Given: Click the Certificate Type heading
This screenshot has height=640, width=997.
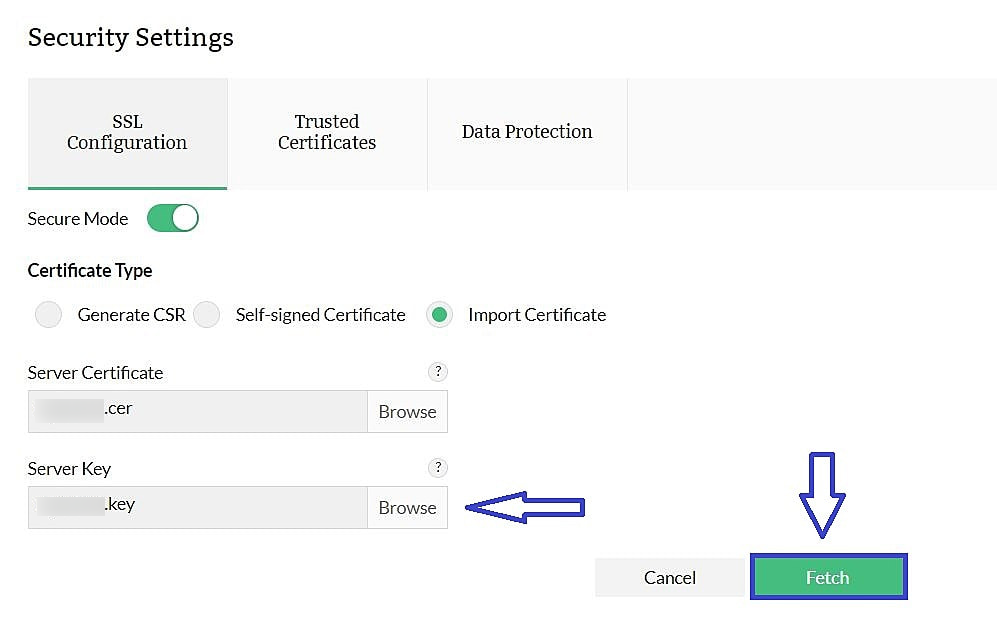Looking at the screenshot, I should tap(90, 270).
